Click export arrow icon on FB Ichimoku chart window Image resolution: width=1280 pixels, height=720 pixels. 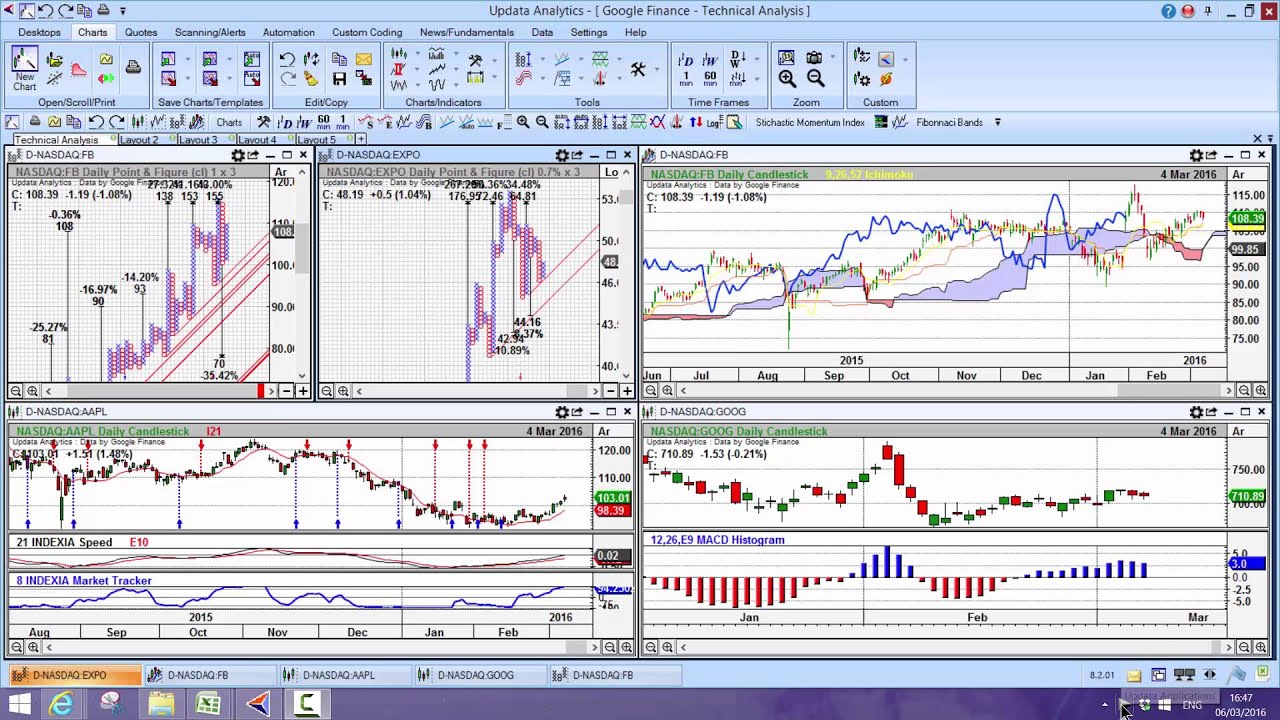click(x=1211, y=155)
